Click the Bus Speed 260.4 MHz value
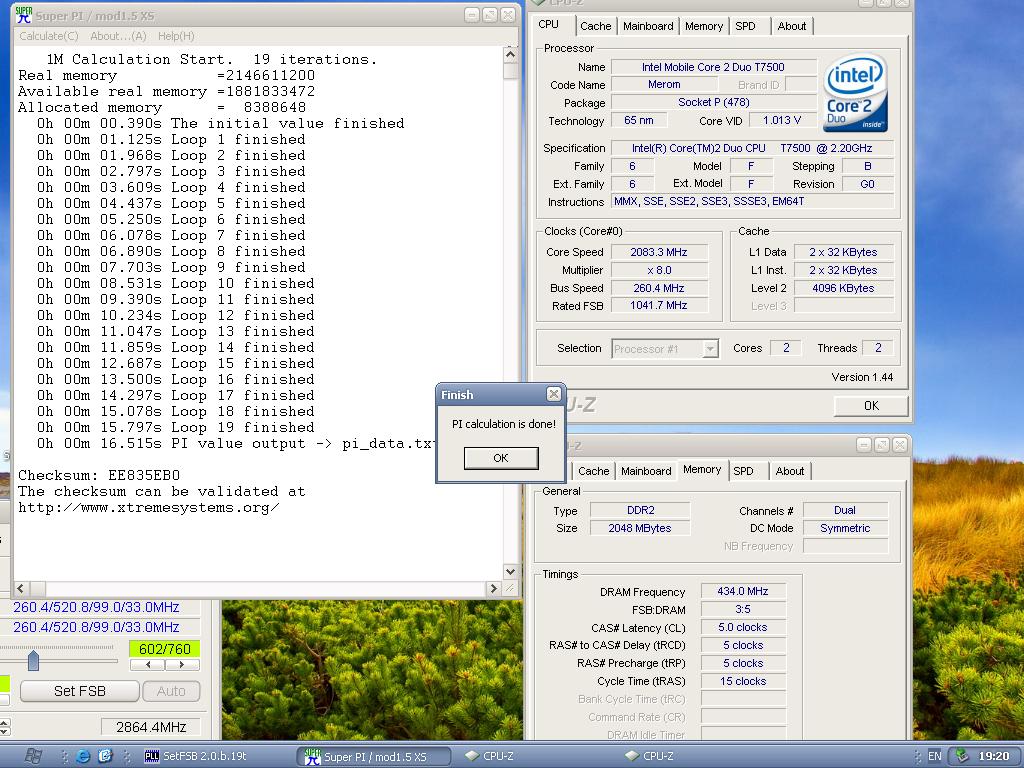Viewport: 1024px width, 768px height. tap(659, 288)
